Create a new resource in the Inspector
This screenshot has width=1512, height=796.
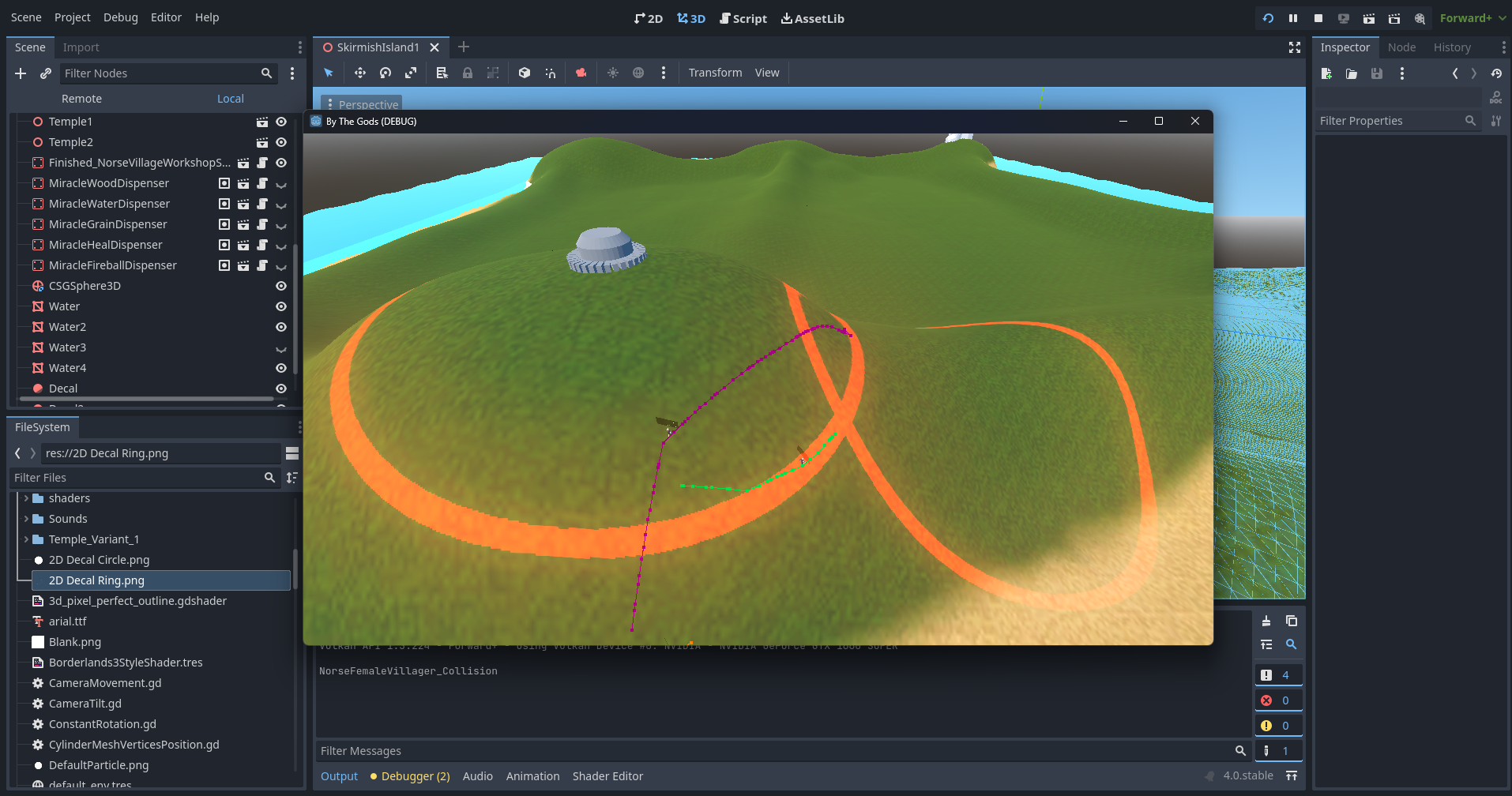click(1326, 73)
